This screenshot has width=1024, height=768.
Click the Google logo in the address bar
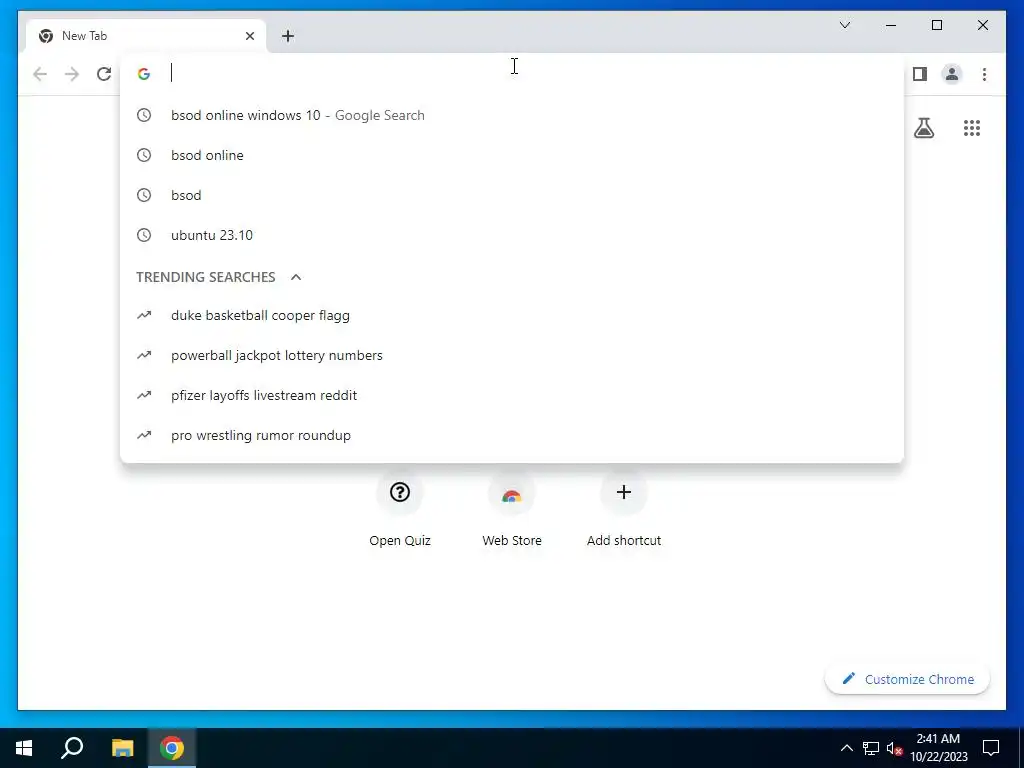[144, 74]
